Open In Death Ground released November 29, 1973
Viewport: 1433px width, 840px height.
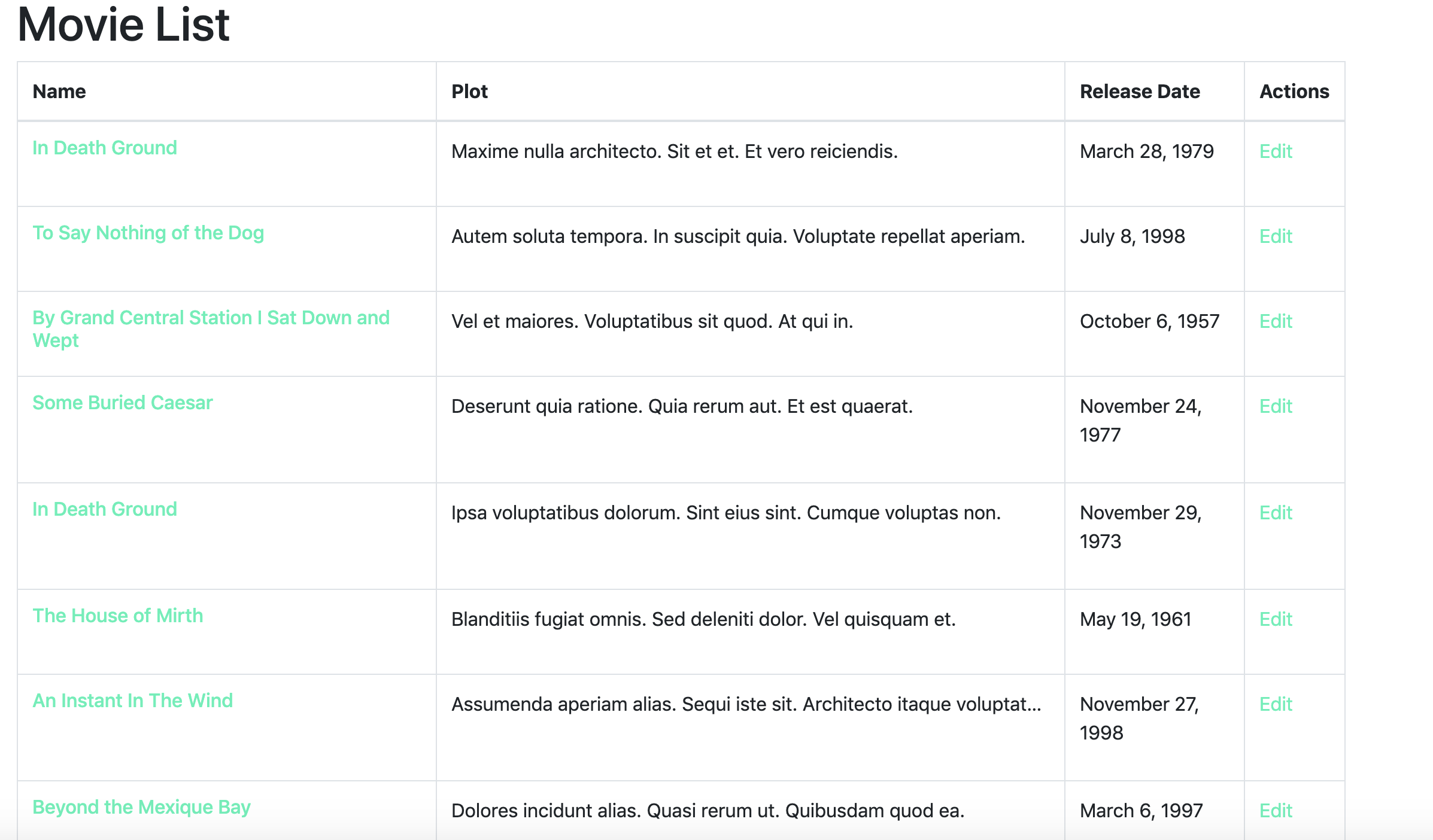(105, 509)
